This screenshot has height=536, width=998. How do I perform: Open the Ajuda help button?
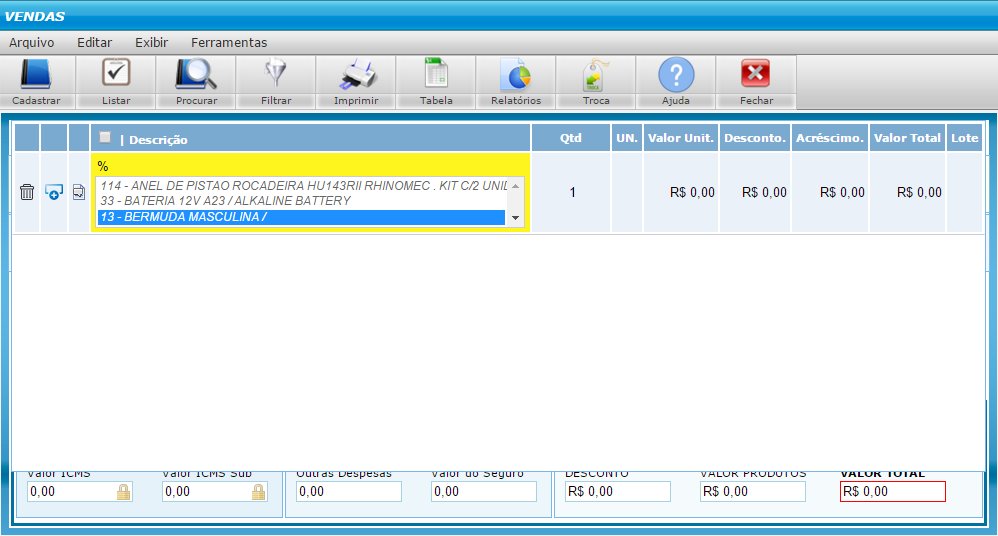[x=676, y=76]
